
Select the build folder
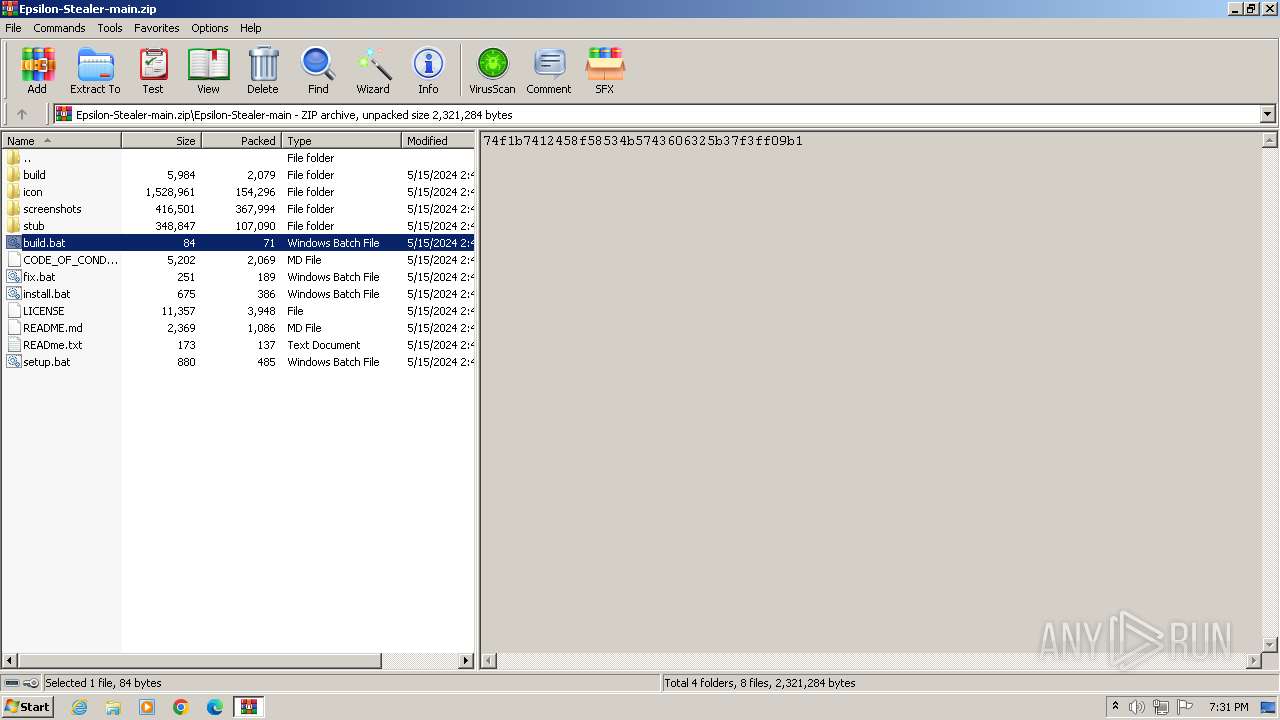click(x=238, y=175)
